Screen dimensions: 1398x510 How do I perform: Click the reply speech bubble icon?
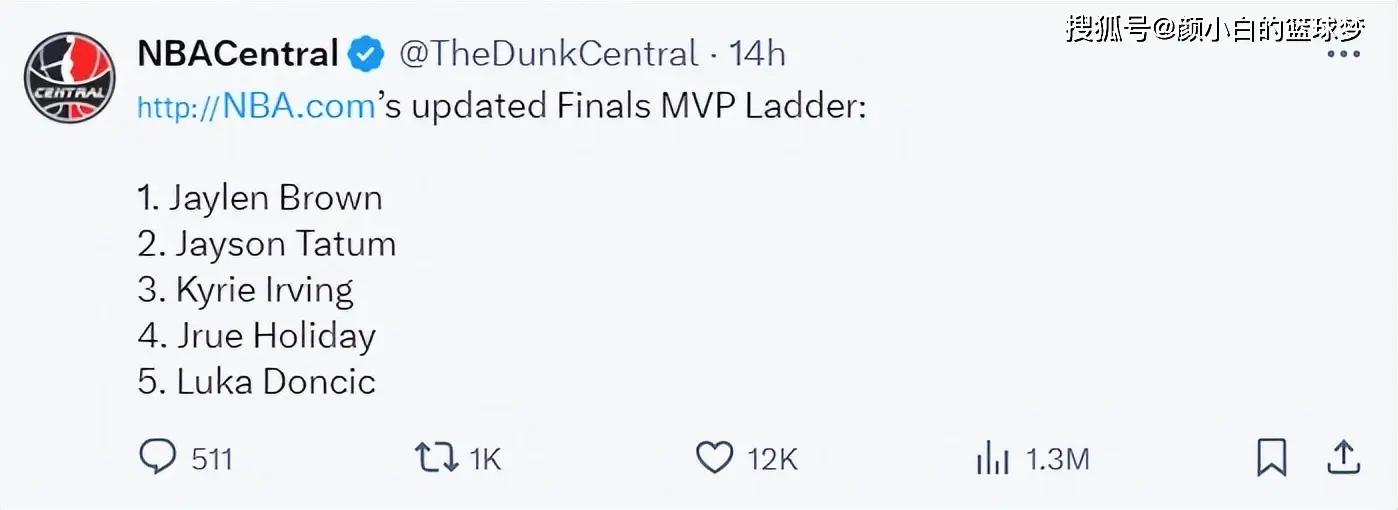tap(157, 457)
